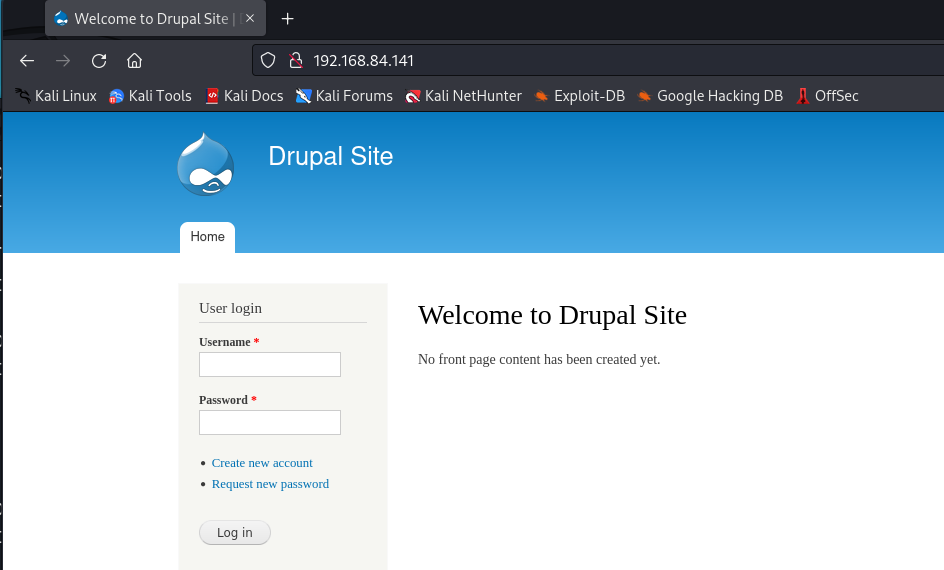The height and width of the screenshot is (570, 944).
Task: Focus the Username input field
Action: [x=270, y=365]
